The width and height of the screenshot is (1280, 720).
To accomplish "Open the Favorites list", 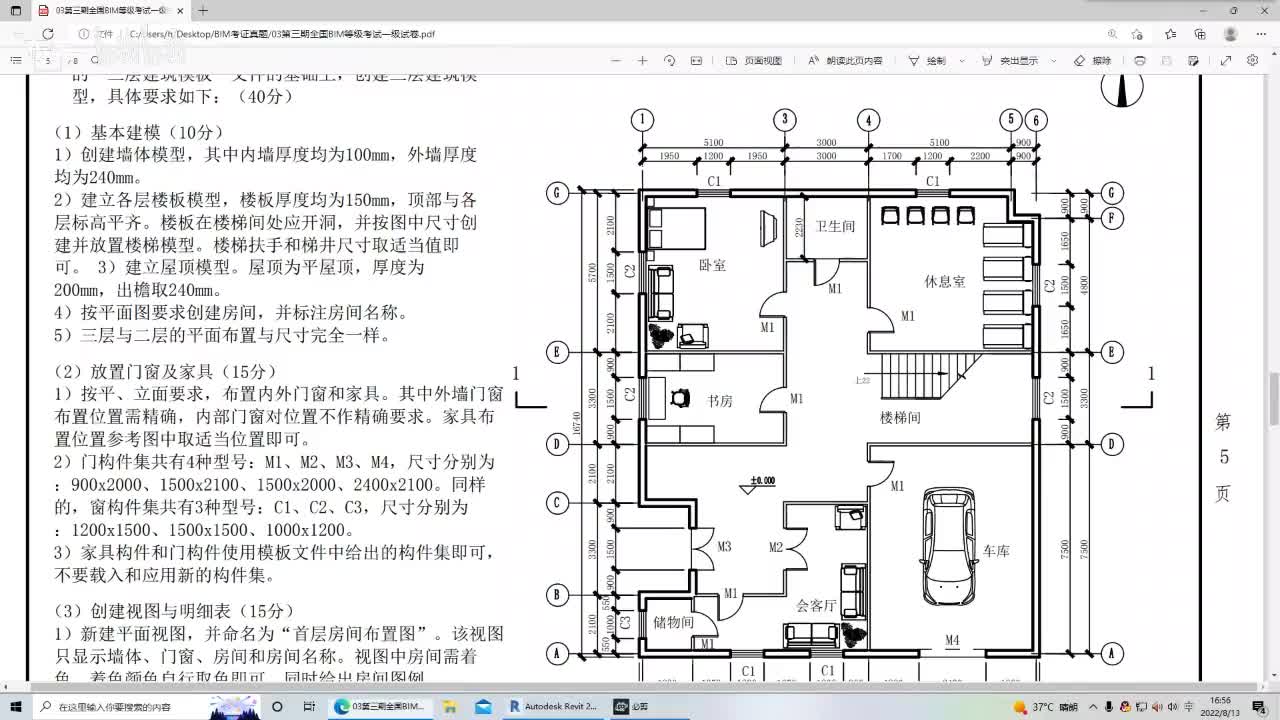I will pyautogui.click(x=1171, y=34).
